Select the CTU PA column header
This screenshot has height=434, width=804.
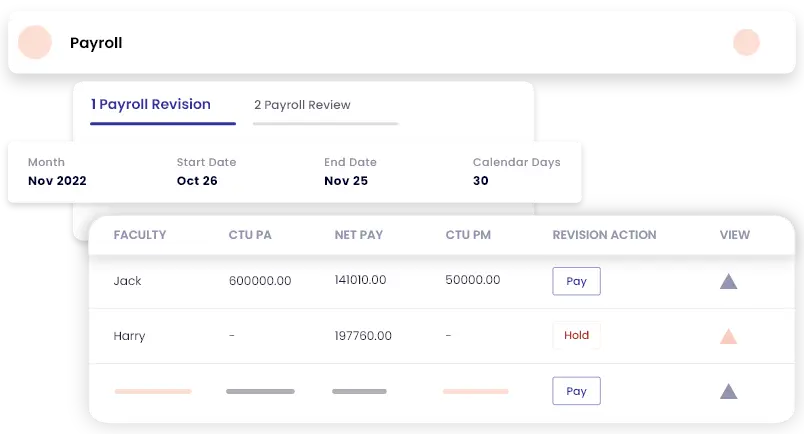point(250,235)
